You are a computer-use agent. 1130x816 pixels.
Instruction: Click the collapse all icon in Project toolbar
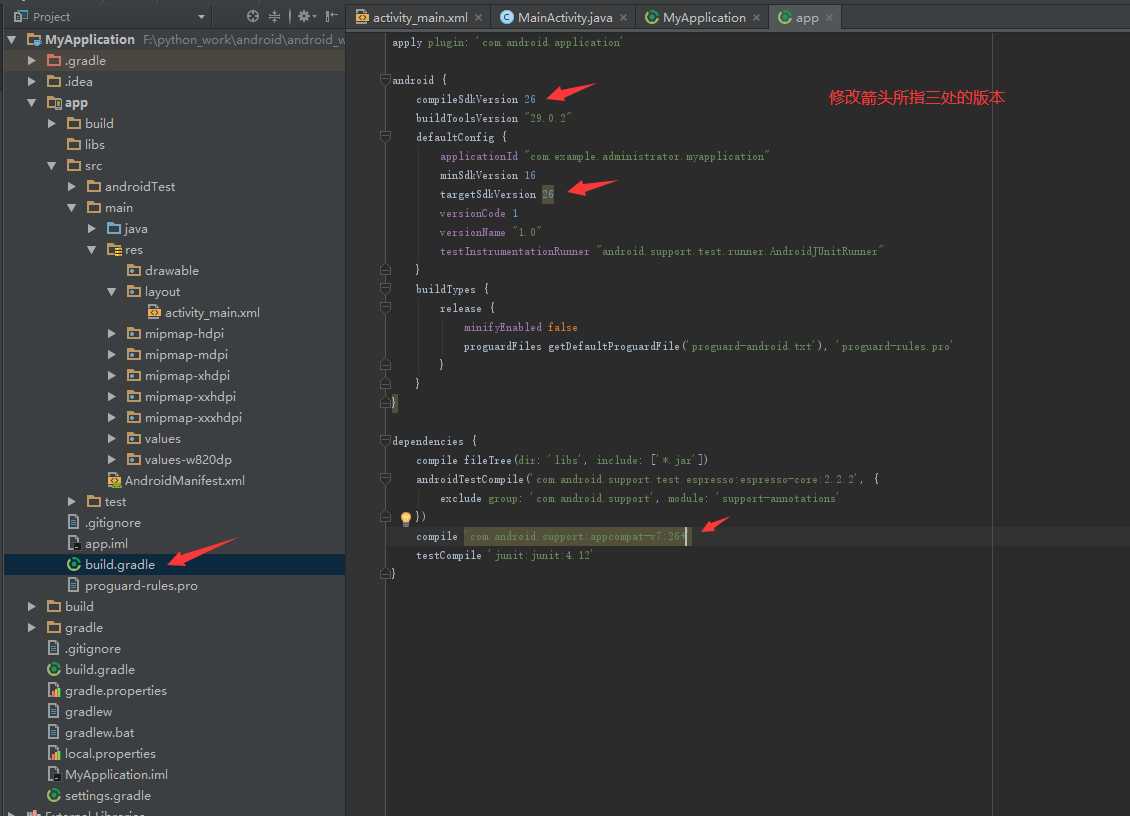(275, 16)
